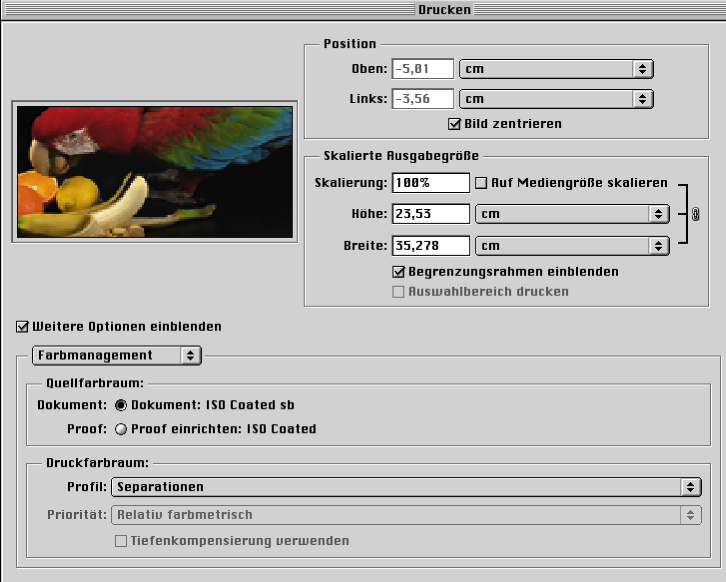
Task: Click the Links position input field
Action: click(x=423, y=99)
